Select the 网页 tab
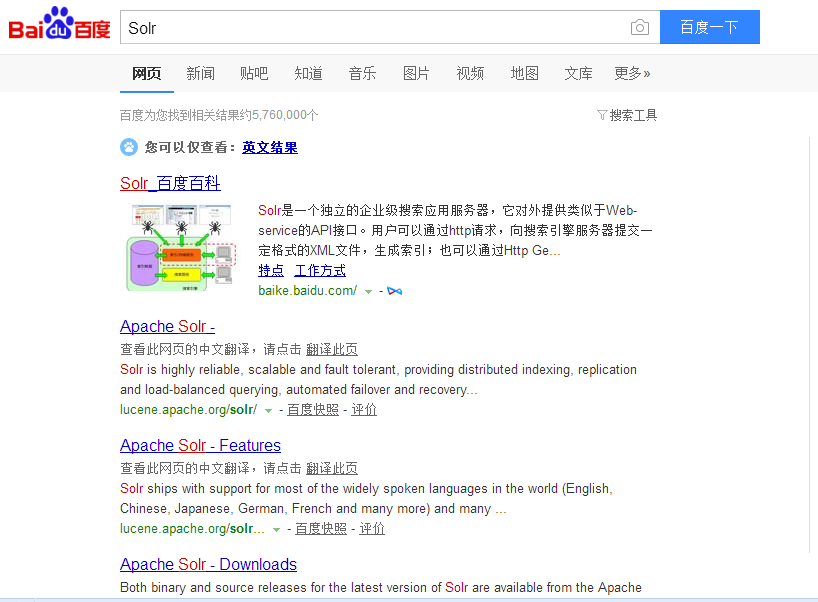This screenshot has width=818, height=602. (x=147, y=74)
